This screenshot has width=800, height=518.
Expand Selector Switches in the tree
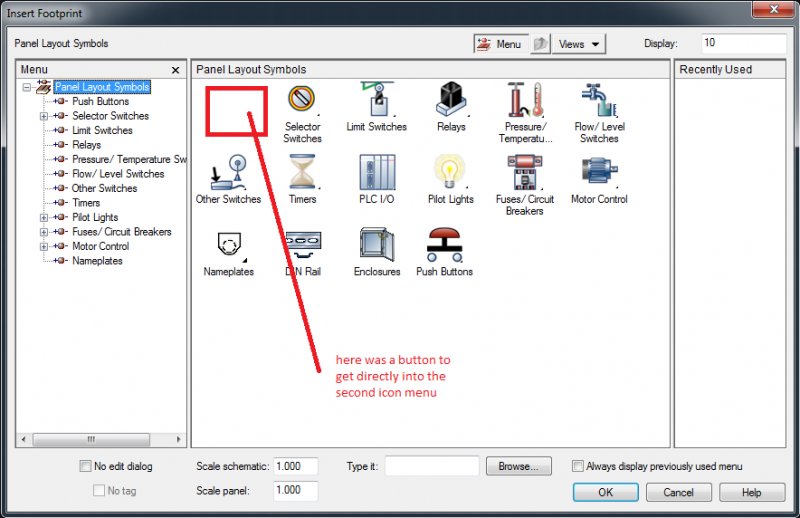tap(44, 116)
